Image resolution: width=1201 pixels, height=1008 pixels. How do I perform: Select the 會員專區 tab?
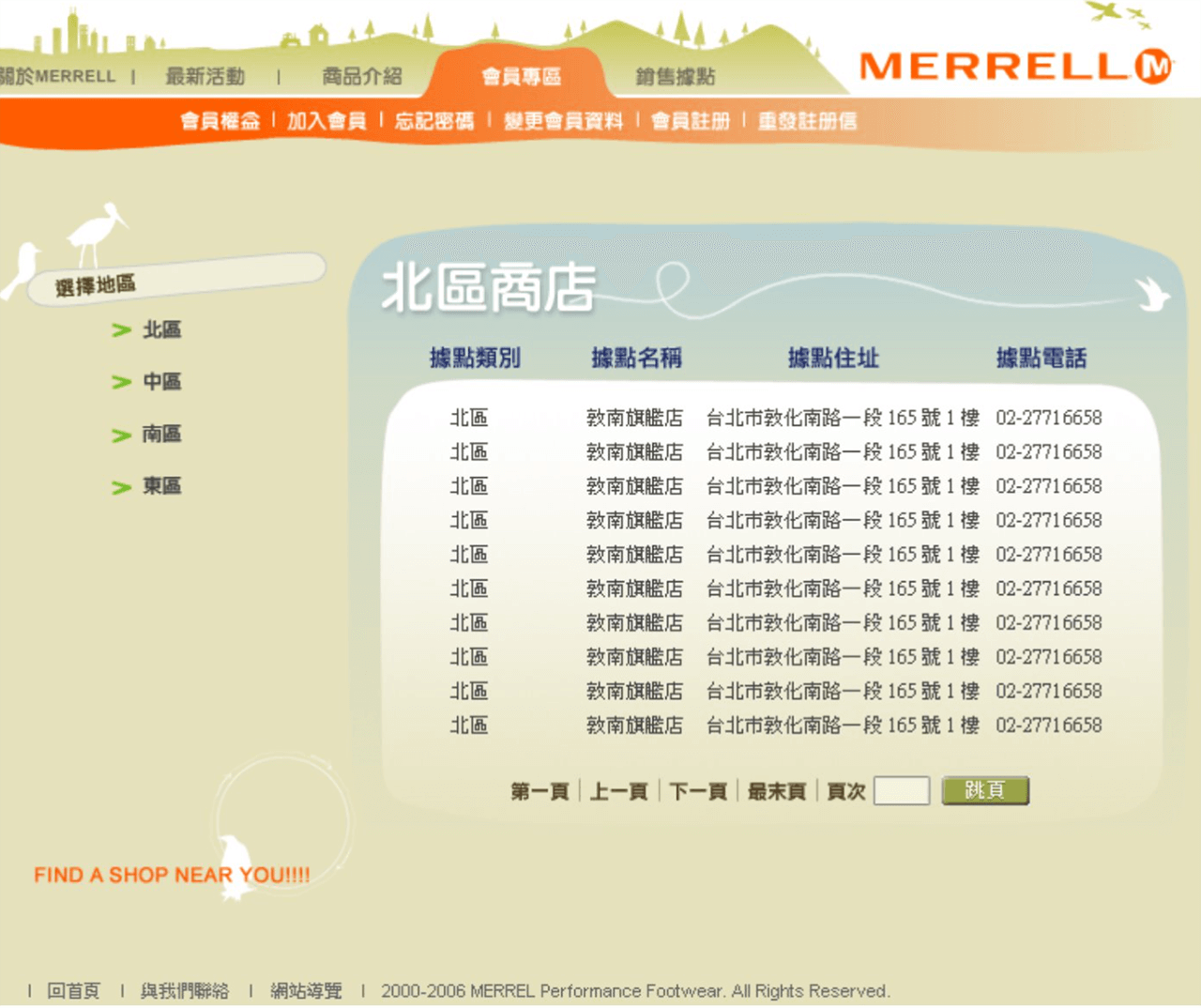pyautogui.click(x=521, y=77)
